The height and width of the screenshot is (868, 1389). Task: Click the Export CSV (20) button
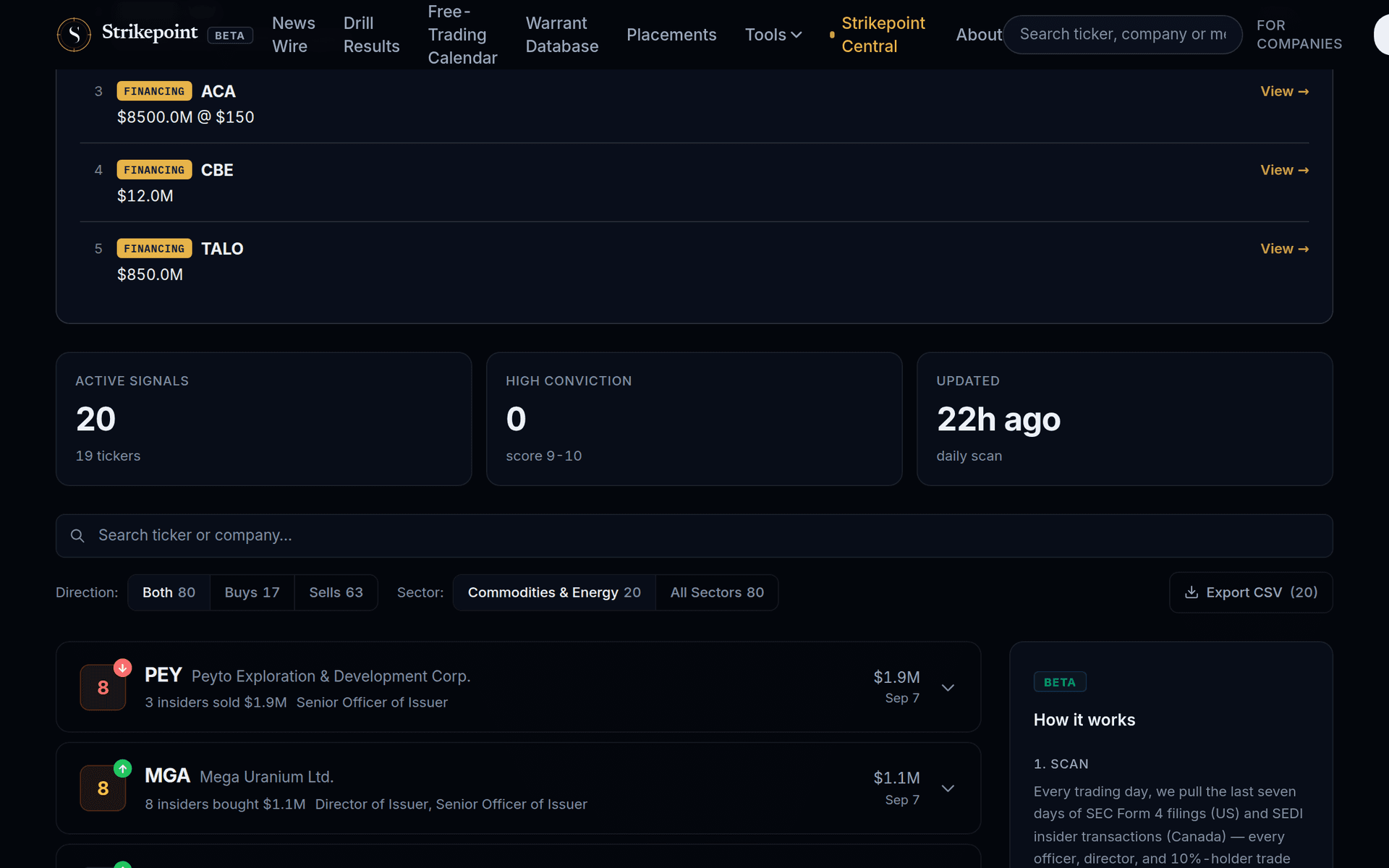point(1251,592)
